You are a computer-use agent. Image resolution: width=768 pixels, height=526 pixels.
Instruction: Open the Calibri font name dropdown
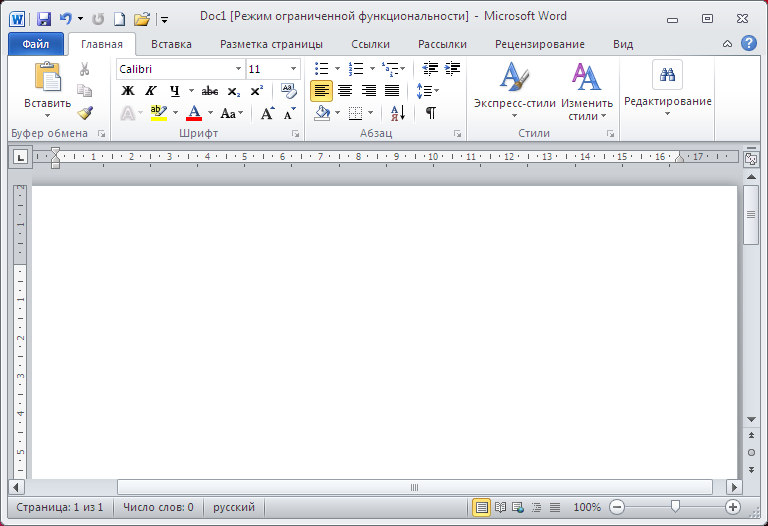pos(238,69)
